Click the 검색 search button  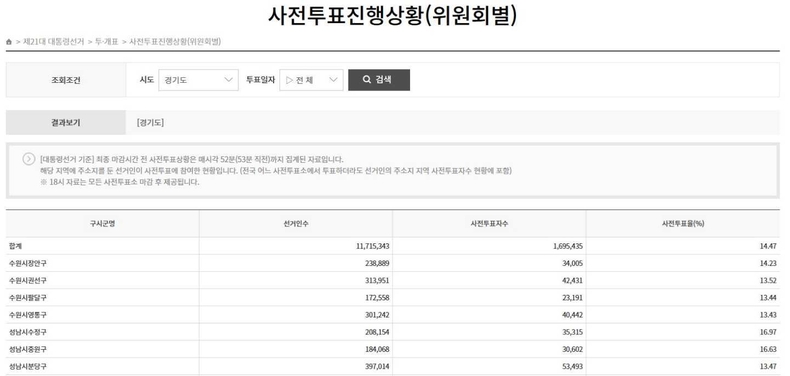pyautogui.click(x=379, y=80)
